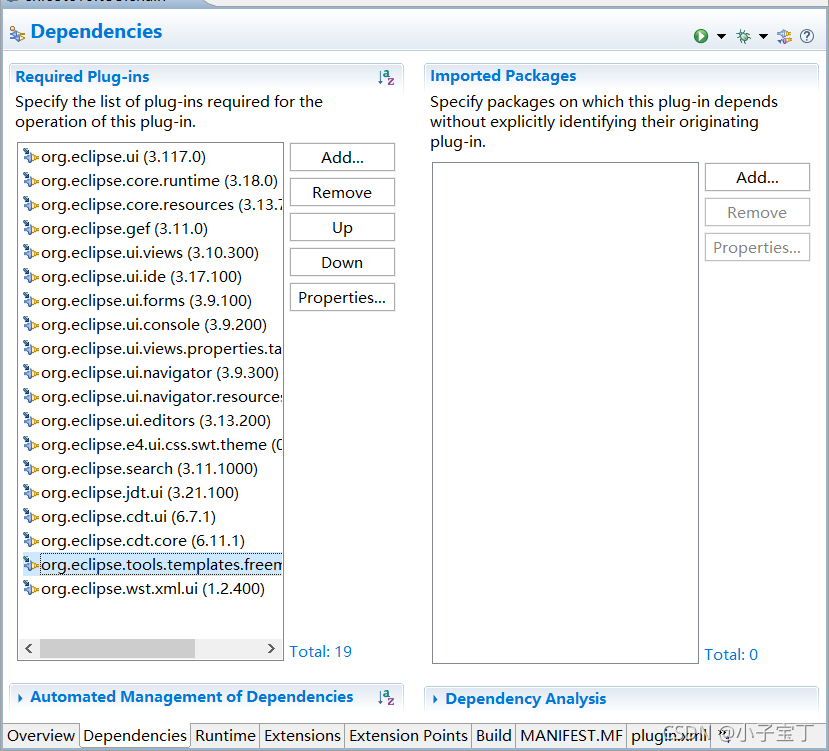Screen dimensions: 829x751
Task: Click plug-in icon beside org.eclipse.cdt.core
Action: click(x=31, y=541)
